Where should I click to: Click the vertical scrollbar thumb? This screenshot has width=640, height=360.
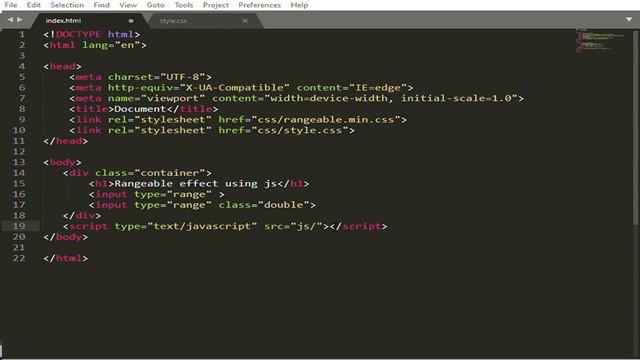[x=636, y=127]
